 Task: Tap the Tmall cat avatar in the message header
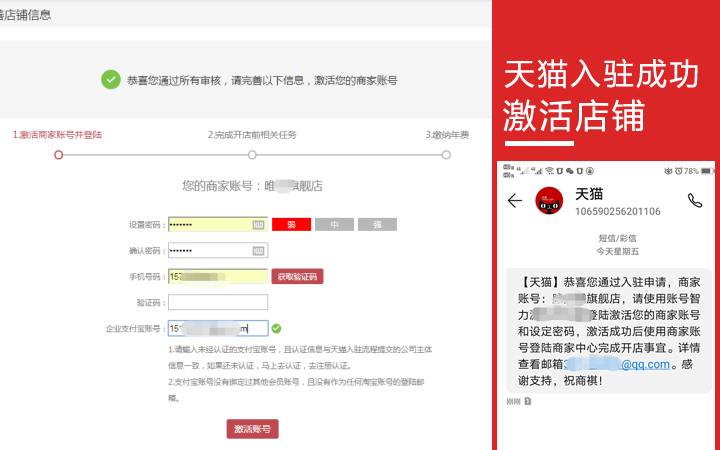[x=549, y=201]
